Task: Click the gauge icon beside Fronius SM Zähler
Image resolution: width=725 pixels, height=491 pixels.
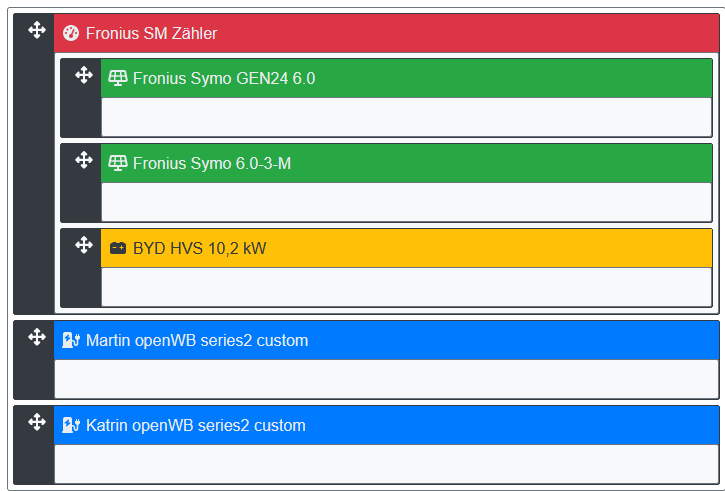Action: [x=71, y=33]
